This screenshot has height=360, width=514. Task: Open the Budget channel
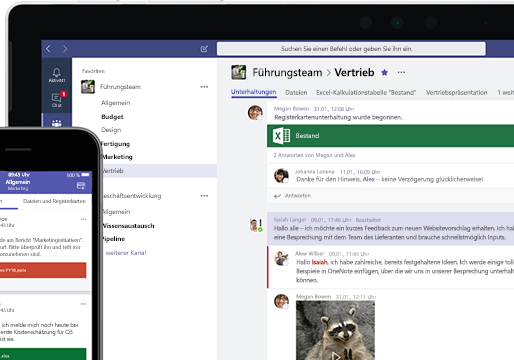[x=112, y=117]
